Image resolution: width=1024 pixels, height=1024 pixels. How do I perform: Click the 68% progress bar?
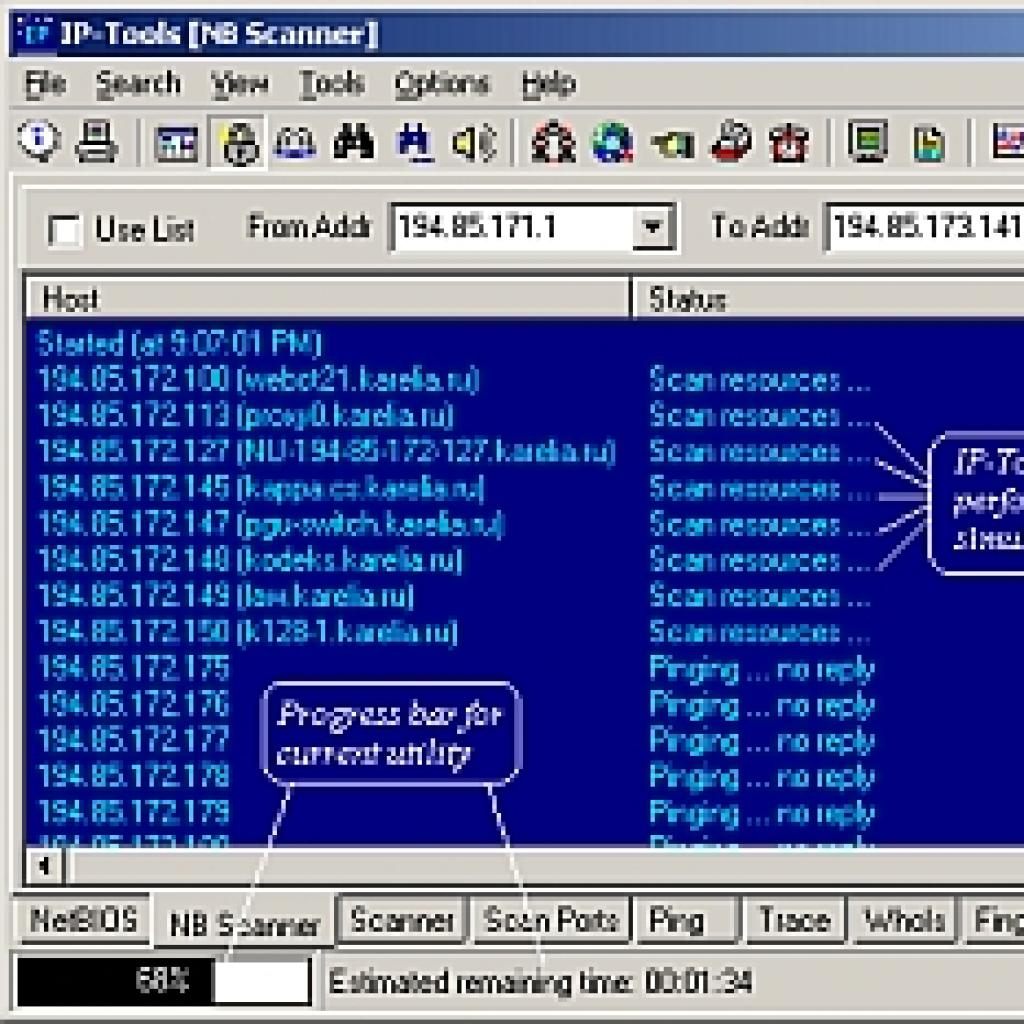(163, 980)
